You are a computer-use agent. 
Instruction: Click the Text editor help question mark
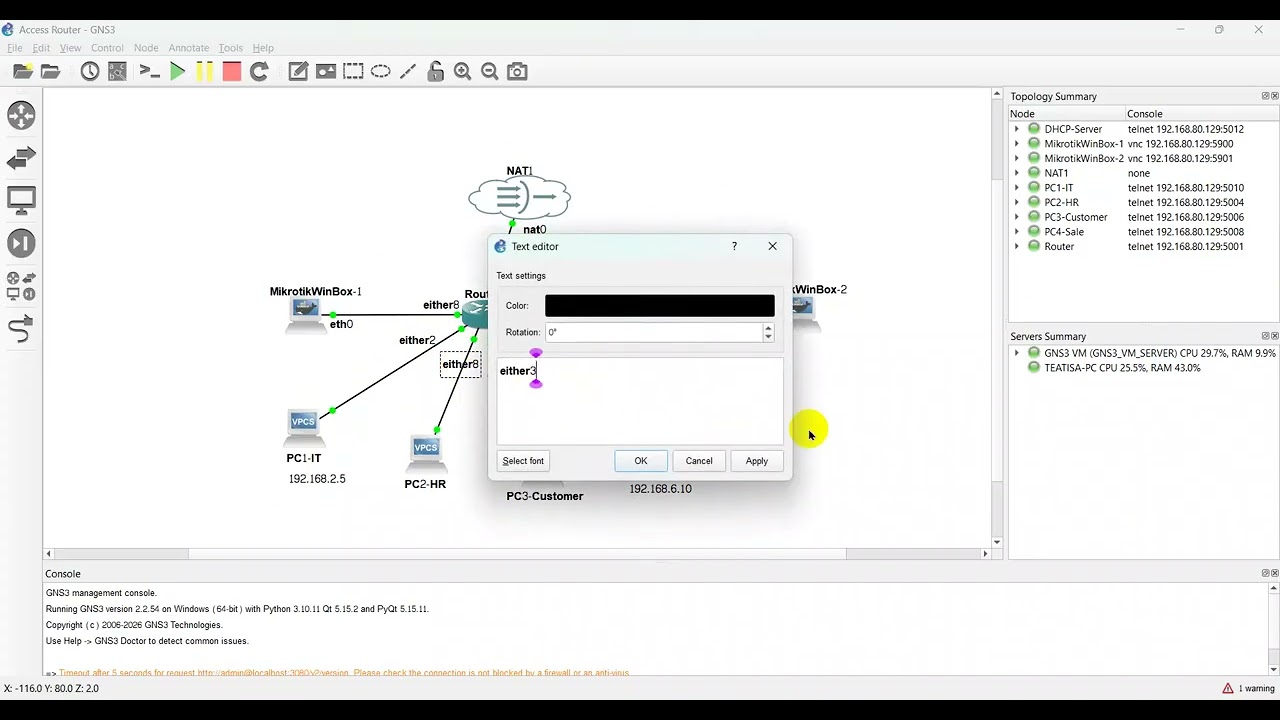pyautogui.click(x=734, y=246)
